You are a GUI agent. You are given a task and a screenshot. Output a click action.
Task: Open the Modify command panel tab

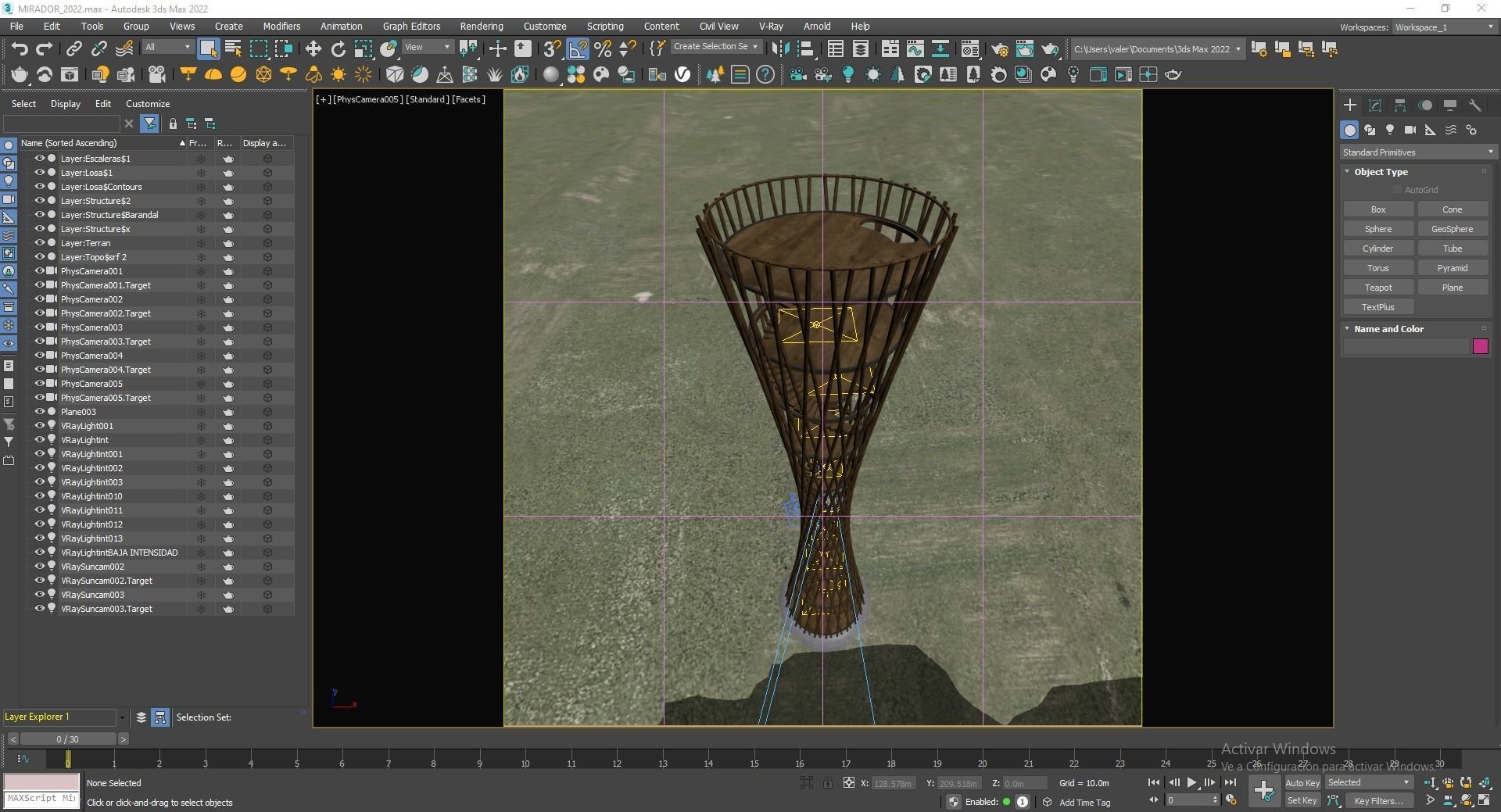point(1375,106)
